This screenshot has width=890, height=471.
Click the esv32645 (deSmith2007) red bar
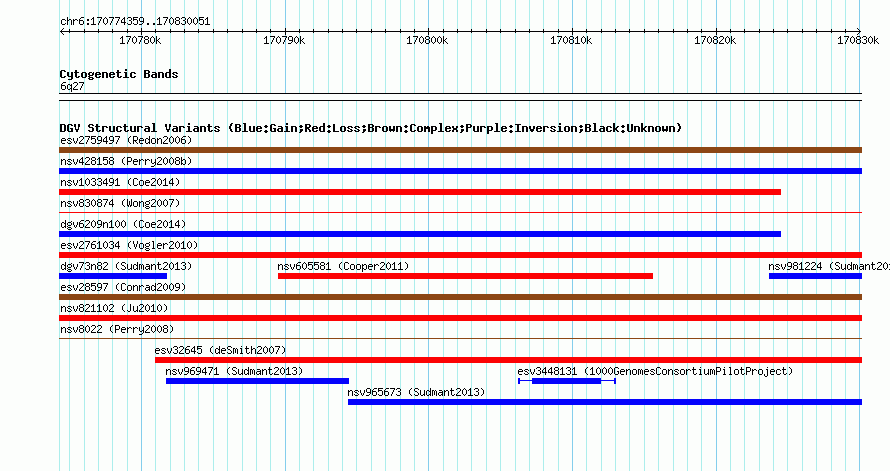(x=509, y=360)
